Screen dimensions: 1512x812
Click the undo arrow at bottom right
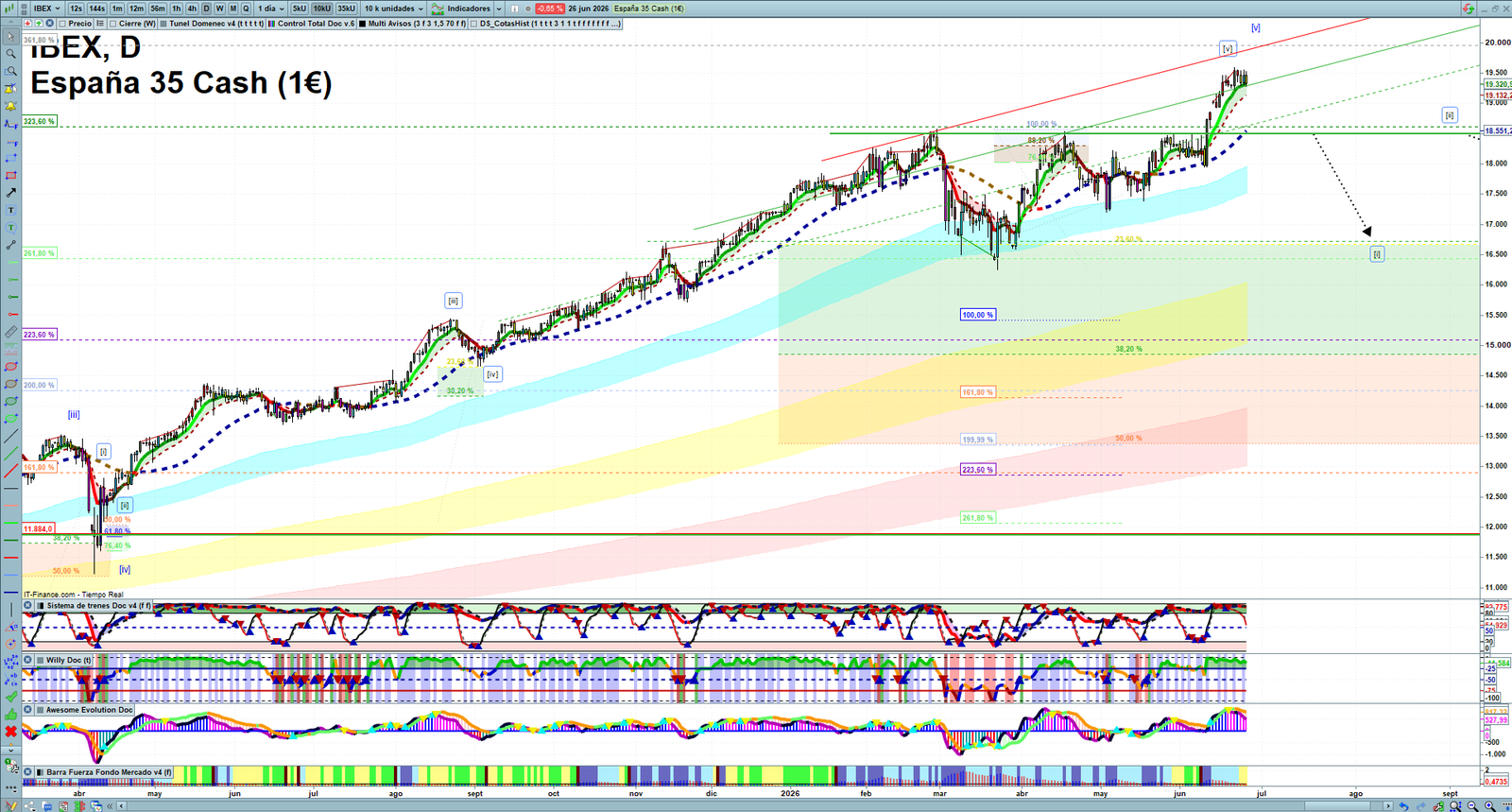click(x=1404, y=805)
